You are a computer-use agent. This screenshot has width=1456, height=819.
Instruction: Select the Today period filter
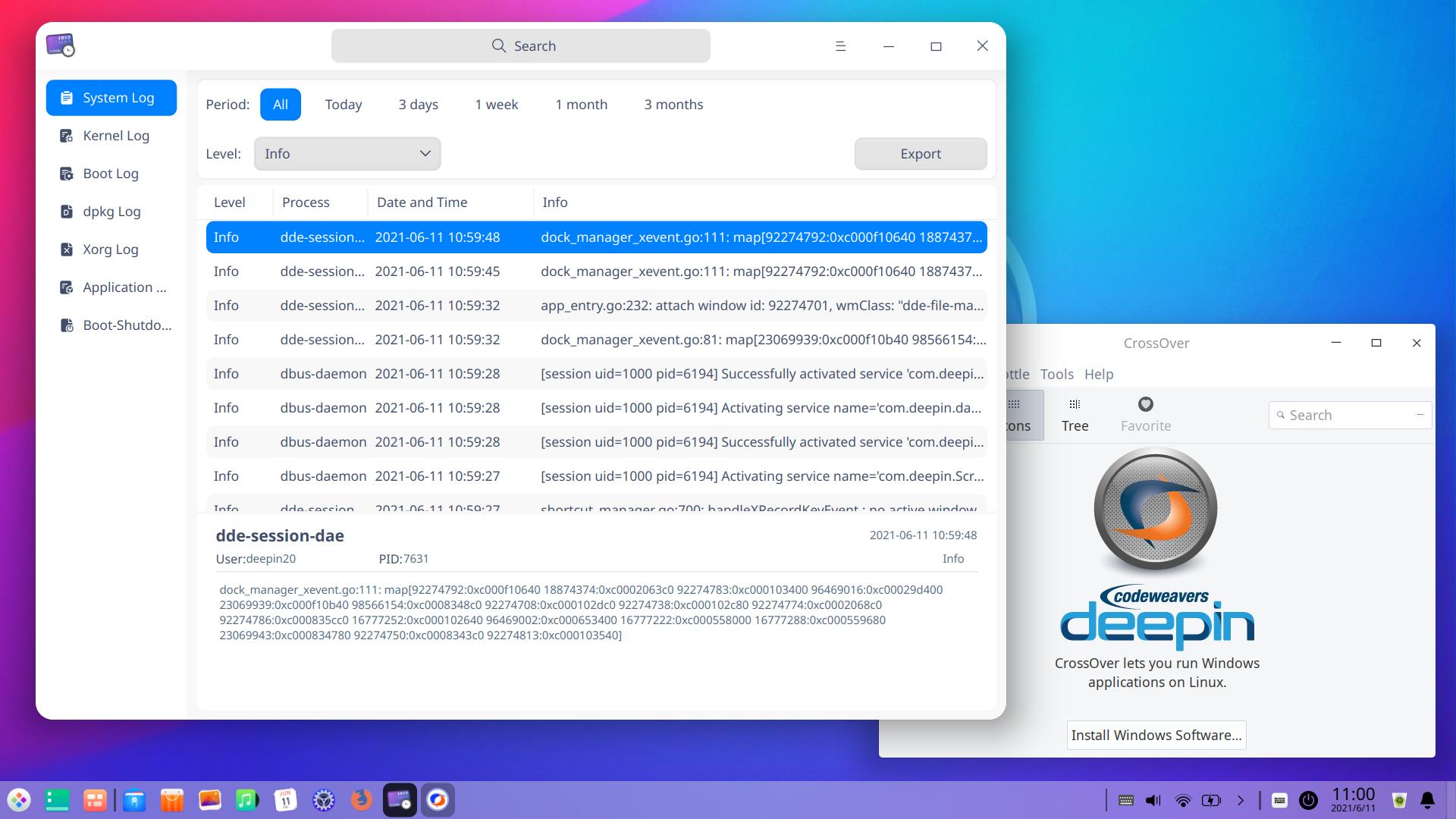coord(343,105)
